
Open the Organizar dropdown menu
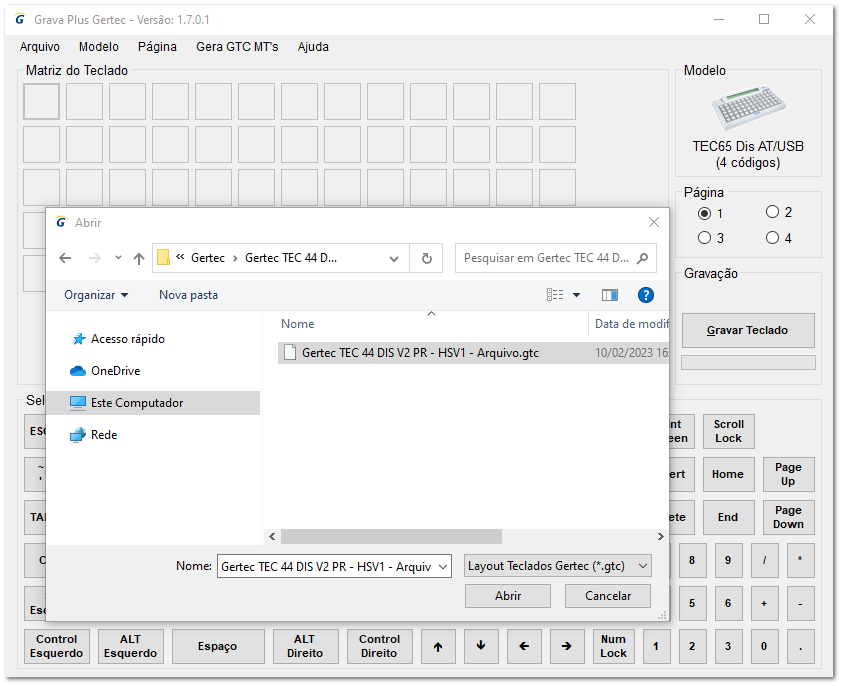coord(97,294)
